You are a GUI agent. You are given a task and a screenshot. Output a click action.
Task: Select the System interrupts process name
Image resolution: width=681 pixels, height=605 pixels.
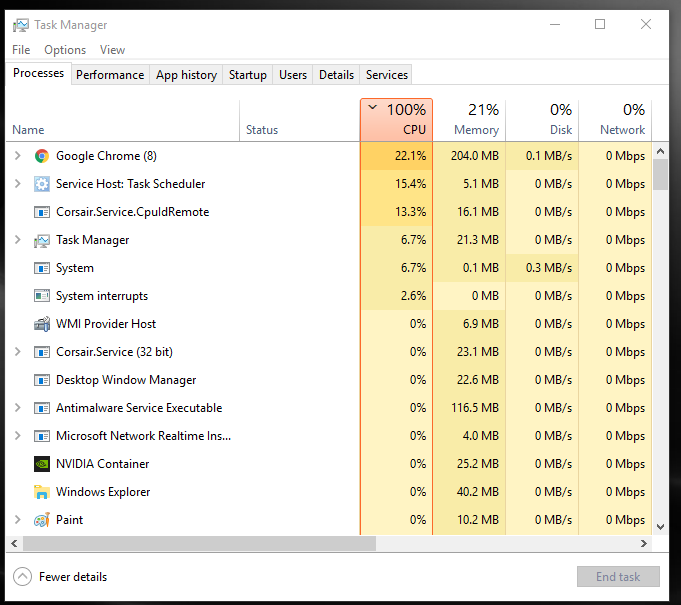pyautogui.click(x=102, y=296)
